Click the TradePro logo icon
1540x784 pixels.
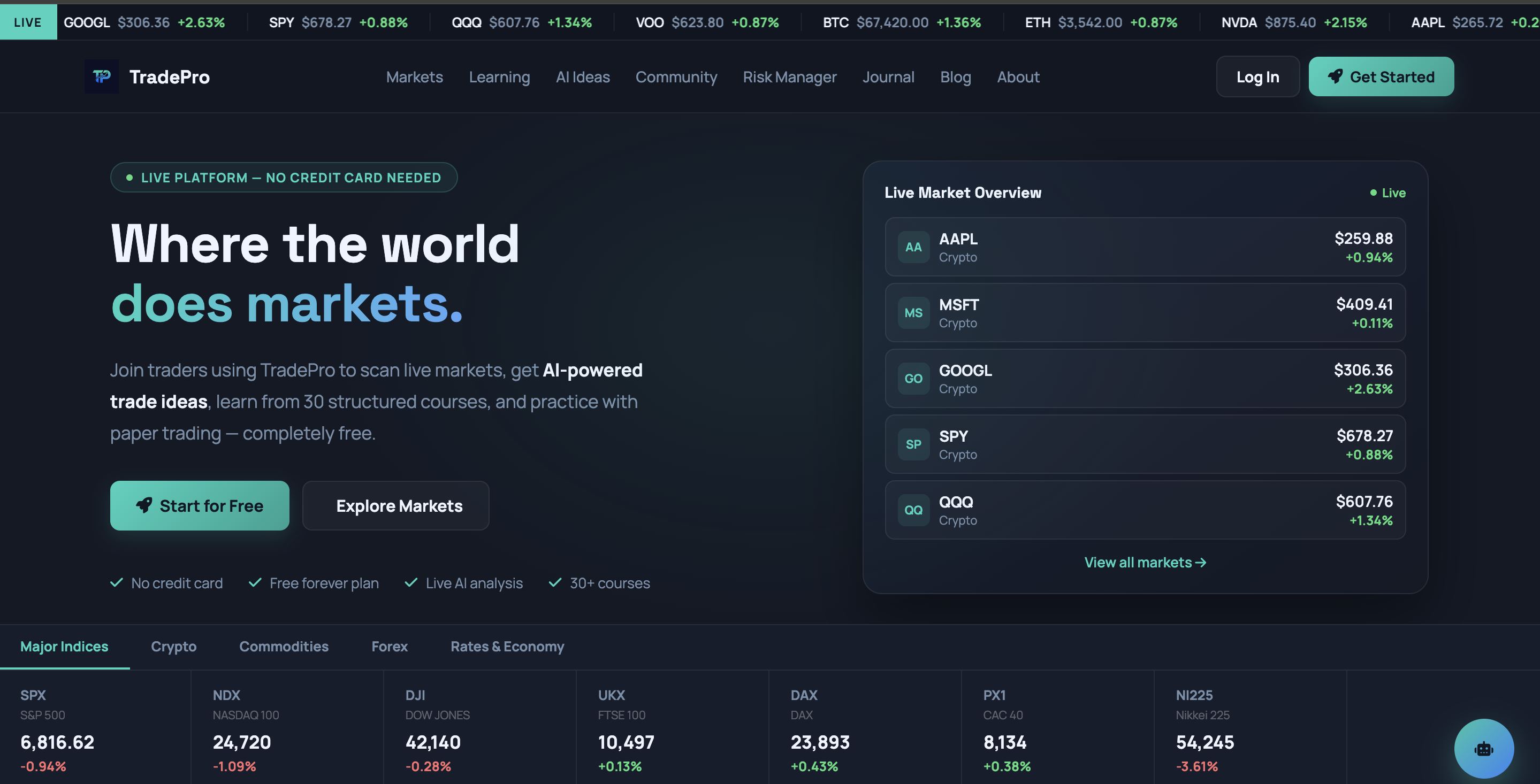[x=102, y=76]
